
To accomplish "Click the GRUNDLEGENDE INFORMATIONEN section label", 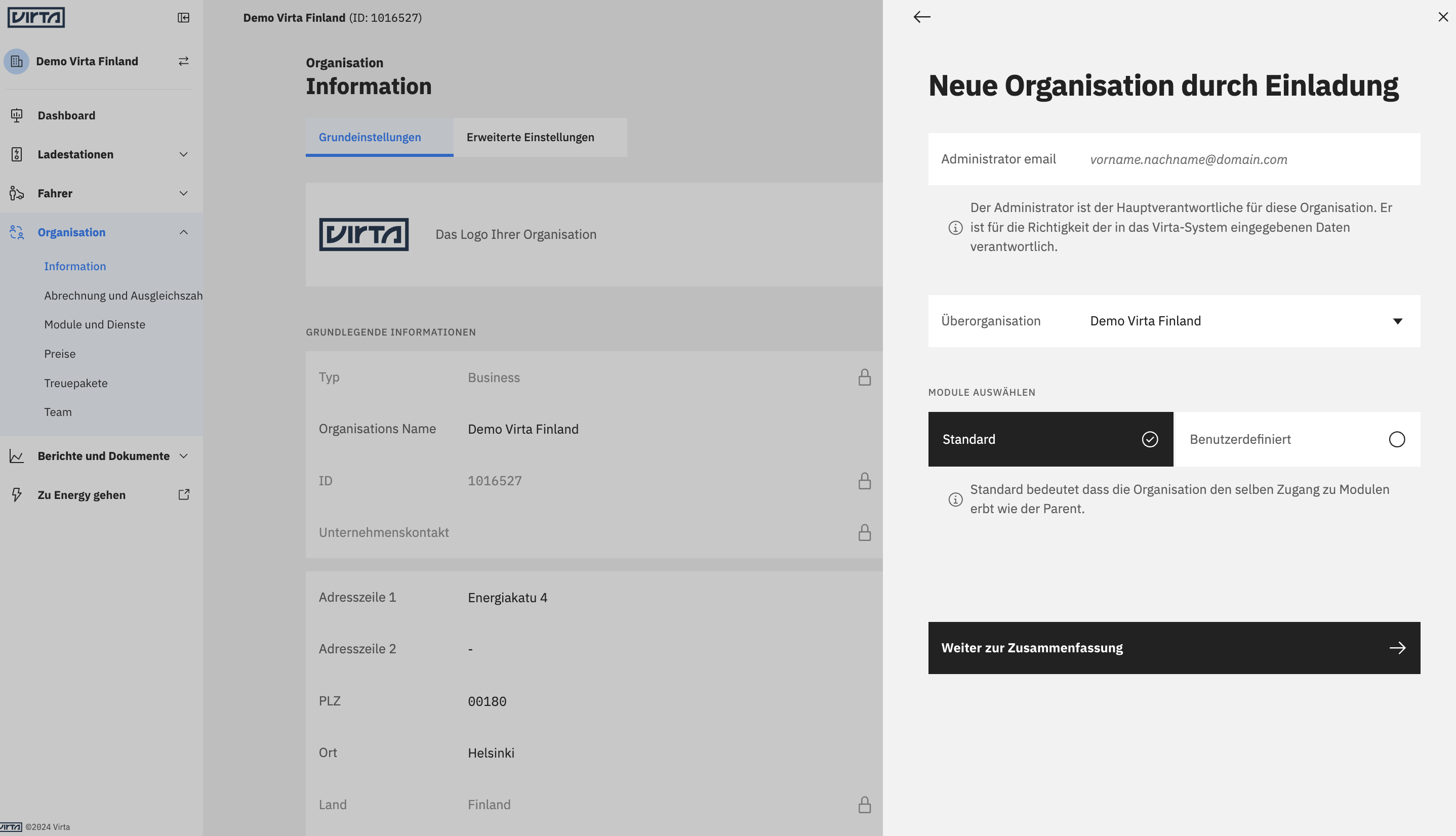I will (390, 332).
